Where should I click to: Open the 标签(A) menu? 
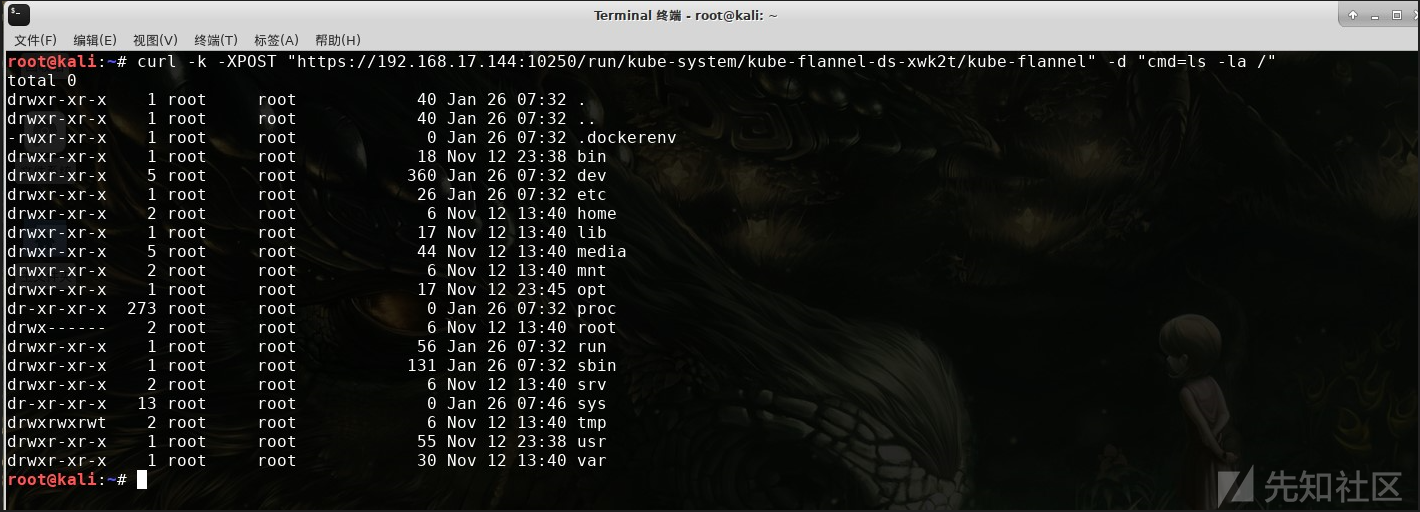276,40
